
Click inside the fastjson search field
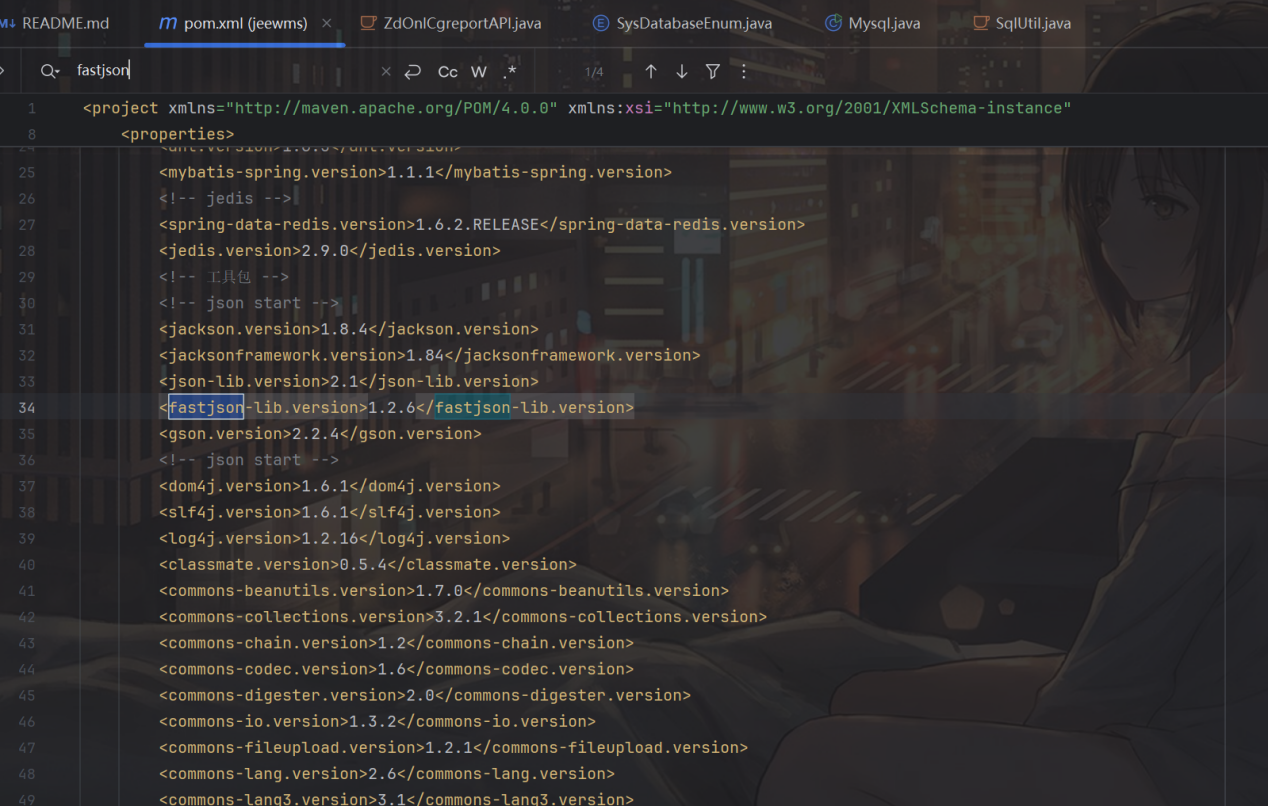(220, 71)
